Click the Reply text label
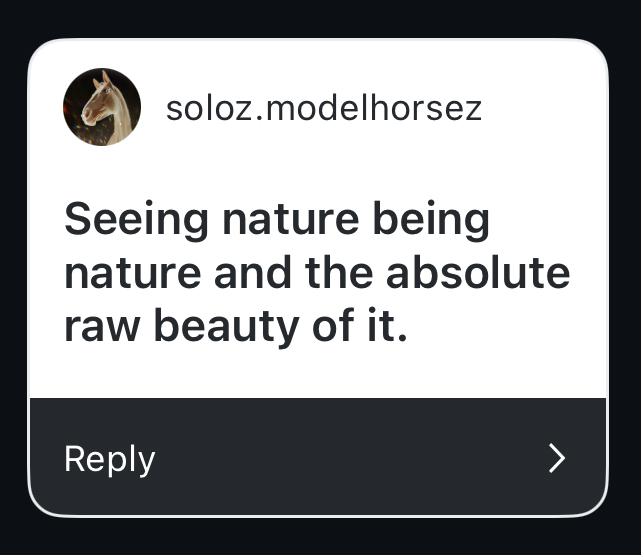641x555 pixels. [109, 459]
